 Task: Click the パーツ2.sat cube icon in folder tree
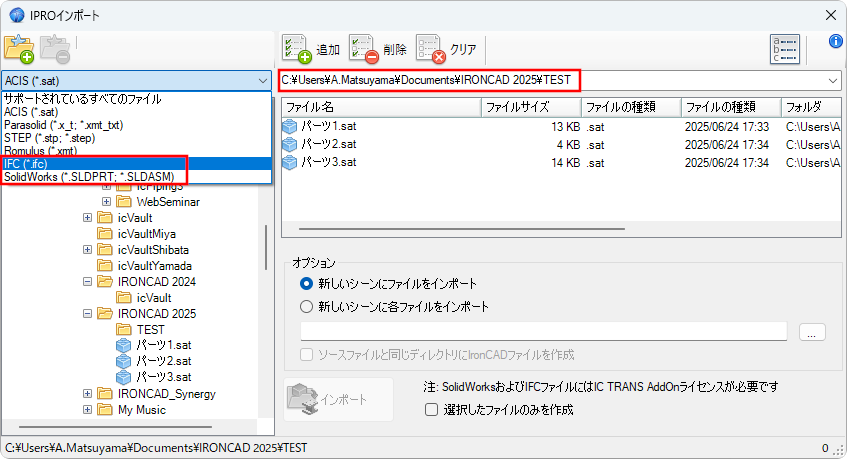click(124, 361)
